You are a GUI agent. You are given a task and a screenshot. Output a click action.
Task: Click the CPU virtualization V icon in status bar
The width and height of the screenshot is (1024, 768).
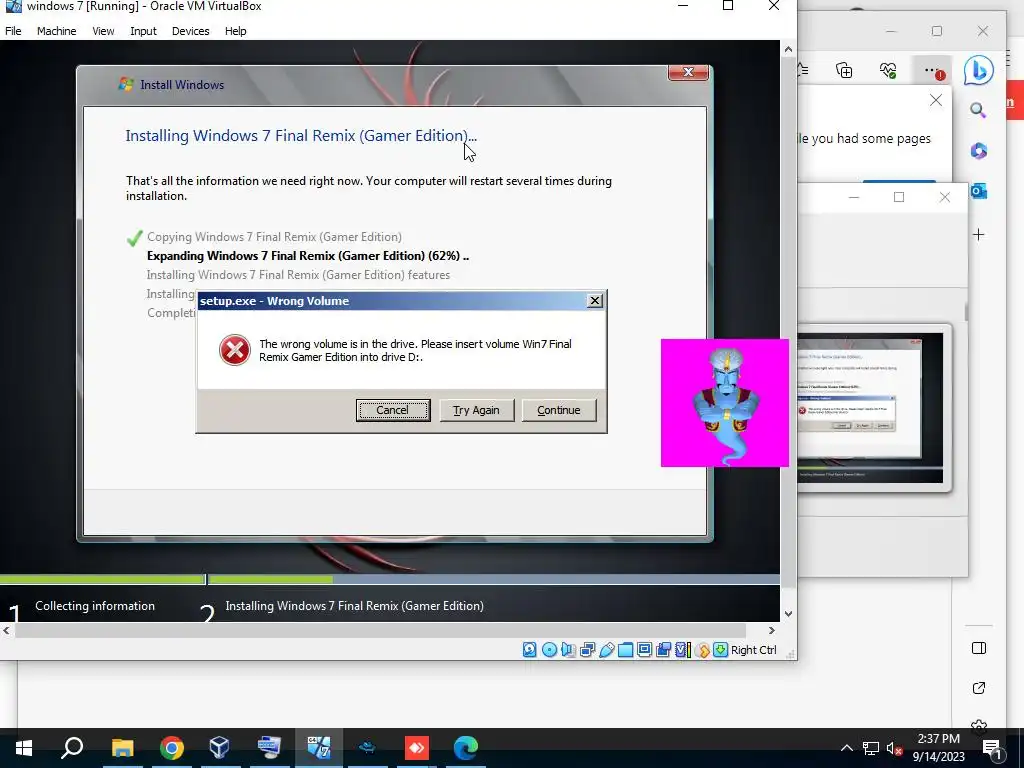[x=683, y=650]
